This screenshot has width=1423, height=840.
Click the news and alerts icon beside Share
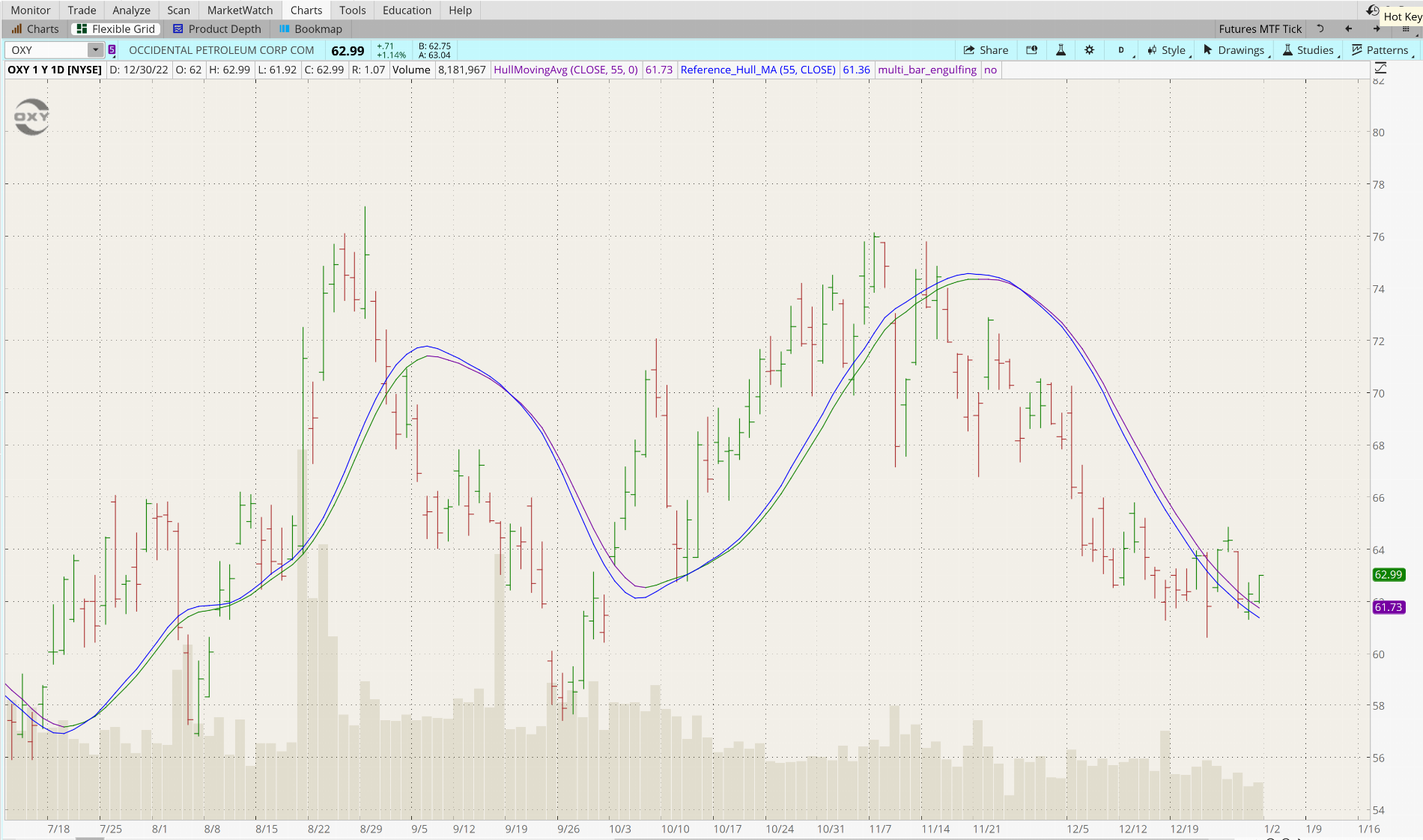pyautogui.click(x=1031, y=50)
